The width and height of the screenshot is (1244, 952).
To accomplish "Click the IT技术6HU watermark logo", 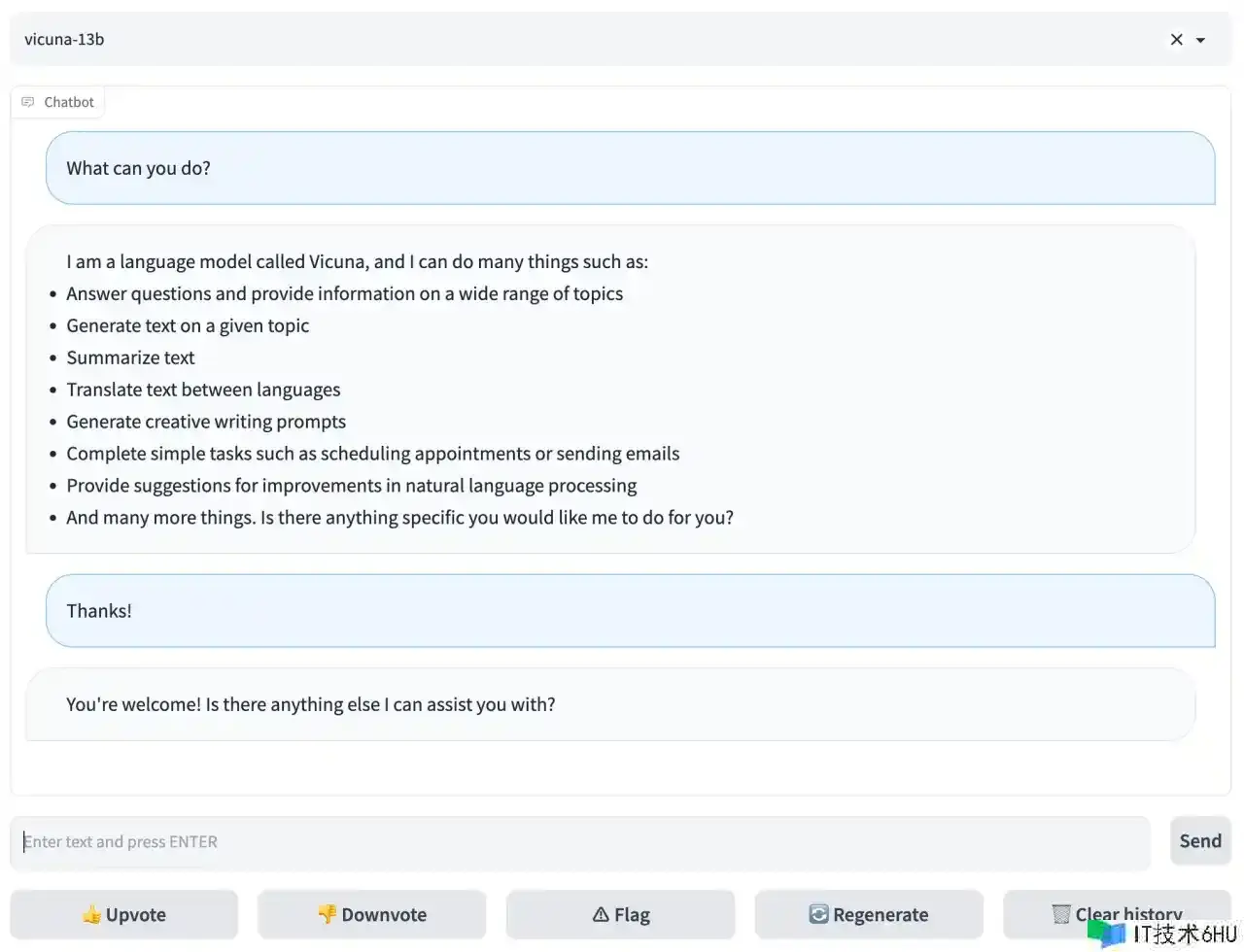I will [1162, 934].
